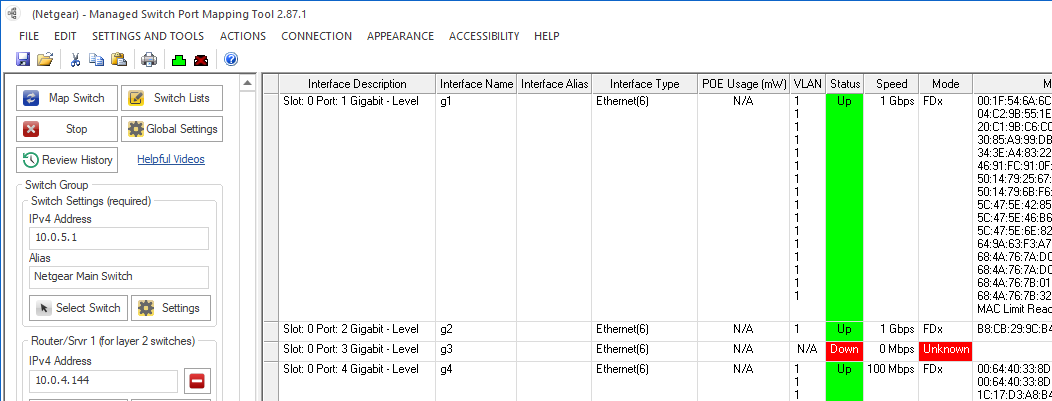Click the Map Switch button
This screenshot has height=401, width=1052.
click(x=66, y=98)
